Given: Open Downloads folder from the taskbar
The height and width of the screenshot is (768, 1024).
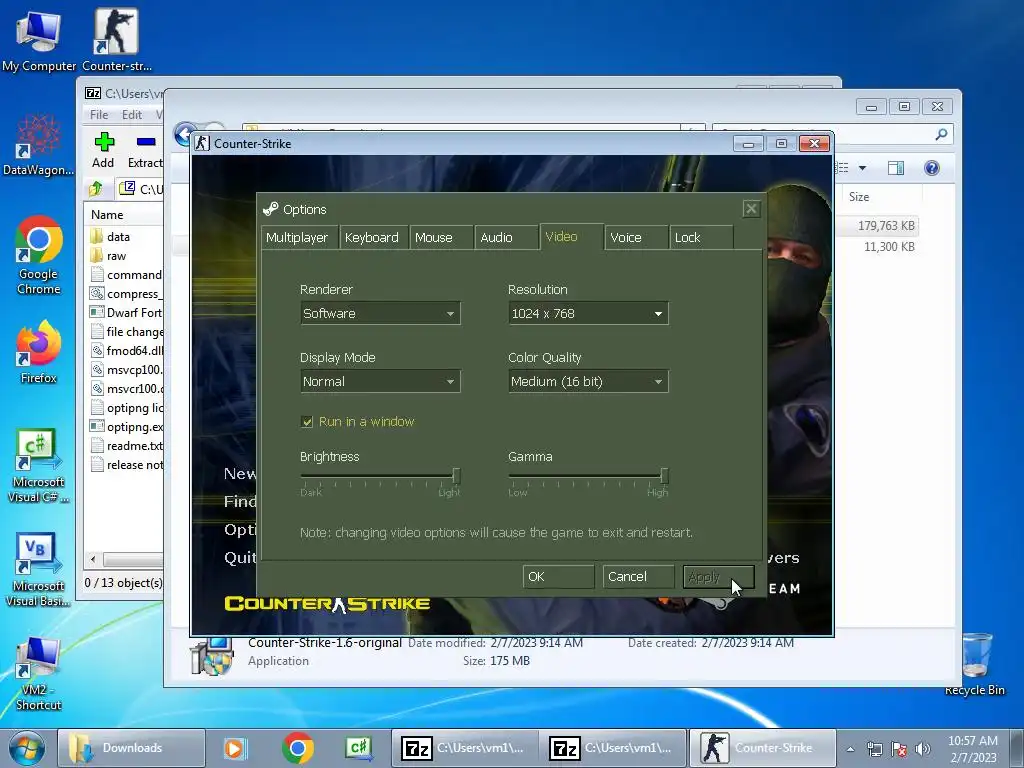Looking at the screenshot, I should point(131,748).
